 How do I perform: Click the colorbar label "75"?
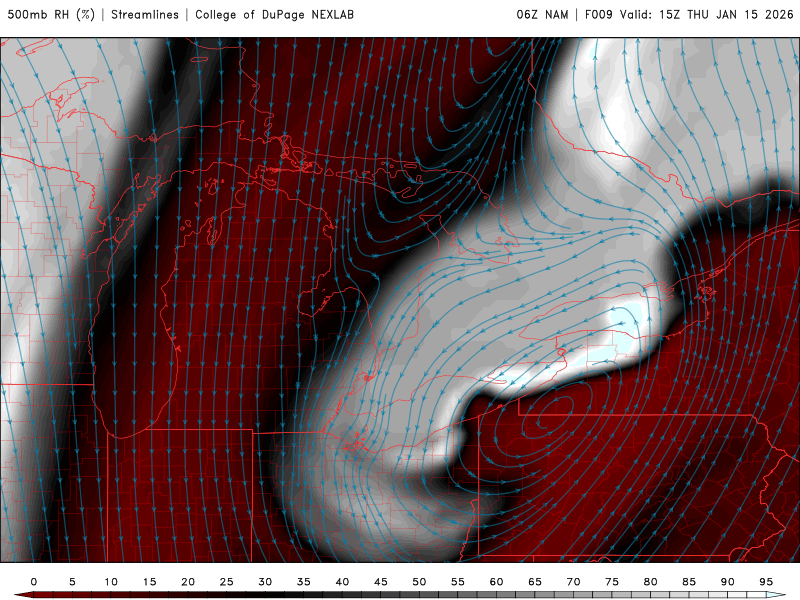point(612,582)
